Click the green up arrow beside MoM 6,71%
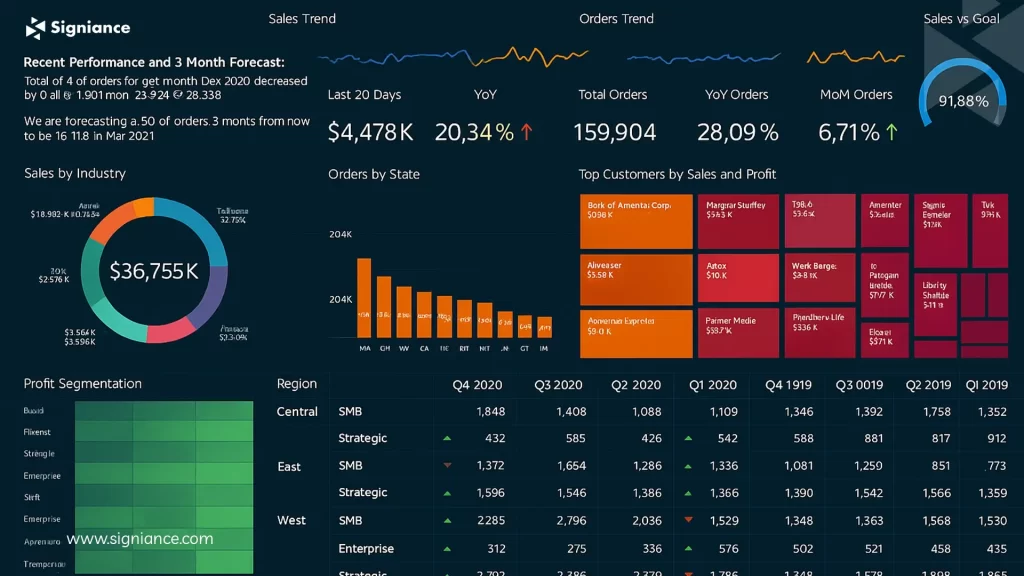 (x=891, y=132)
